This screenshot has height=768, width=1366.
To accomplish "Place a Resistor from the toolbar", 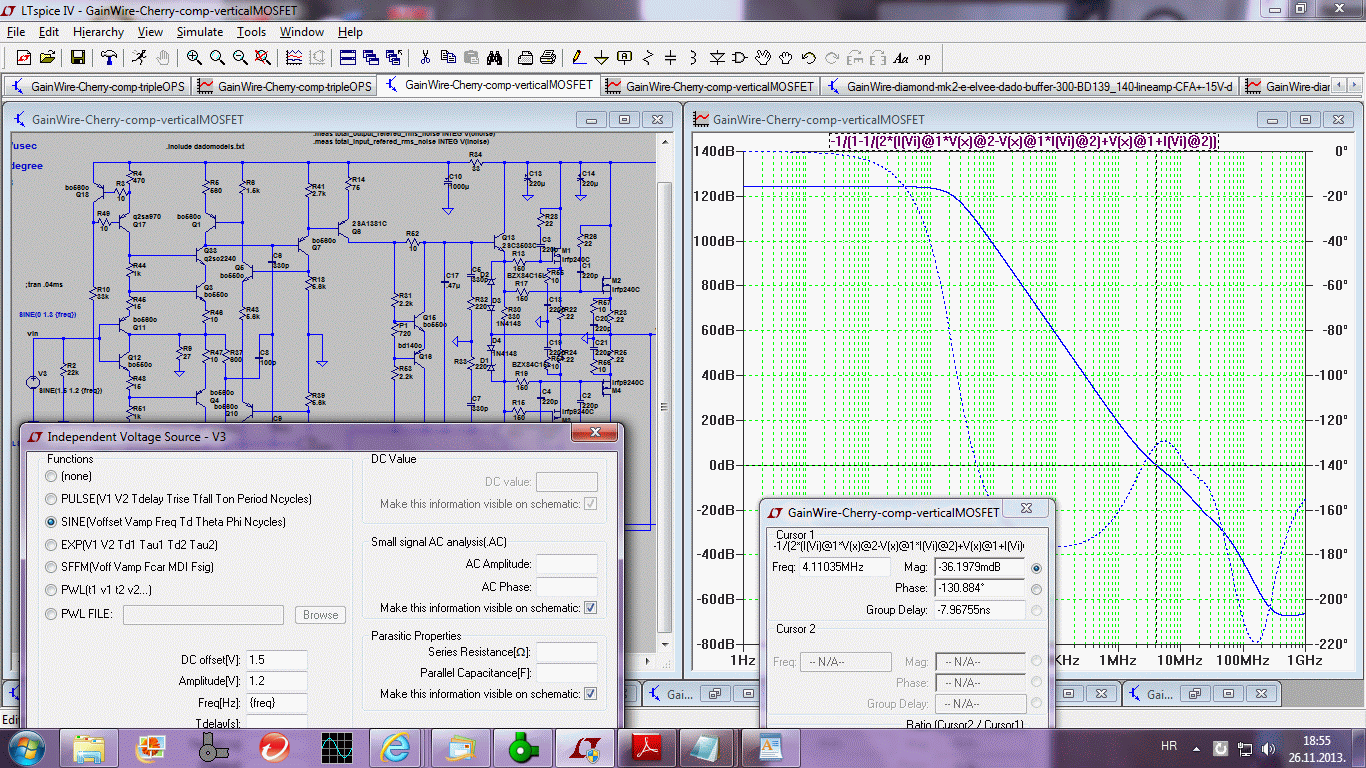I will 648,57.
